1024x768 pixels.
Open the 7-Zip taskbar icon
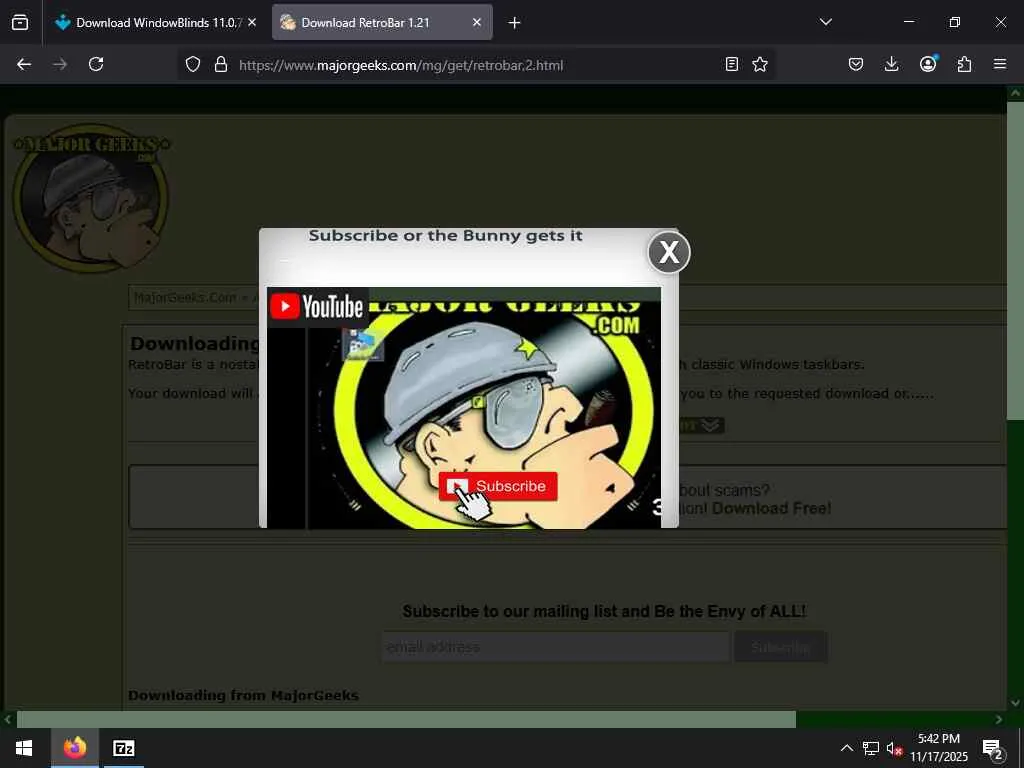(x=123, y=748)
